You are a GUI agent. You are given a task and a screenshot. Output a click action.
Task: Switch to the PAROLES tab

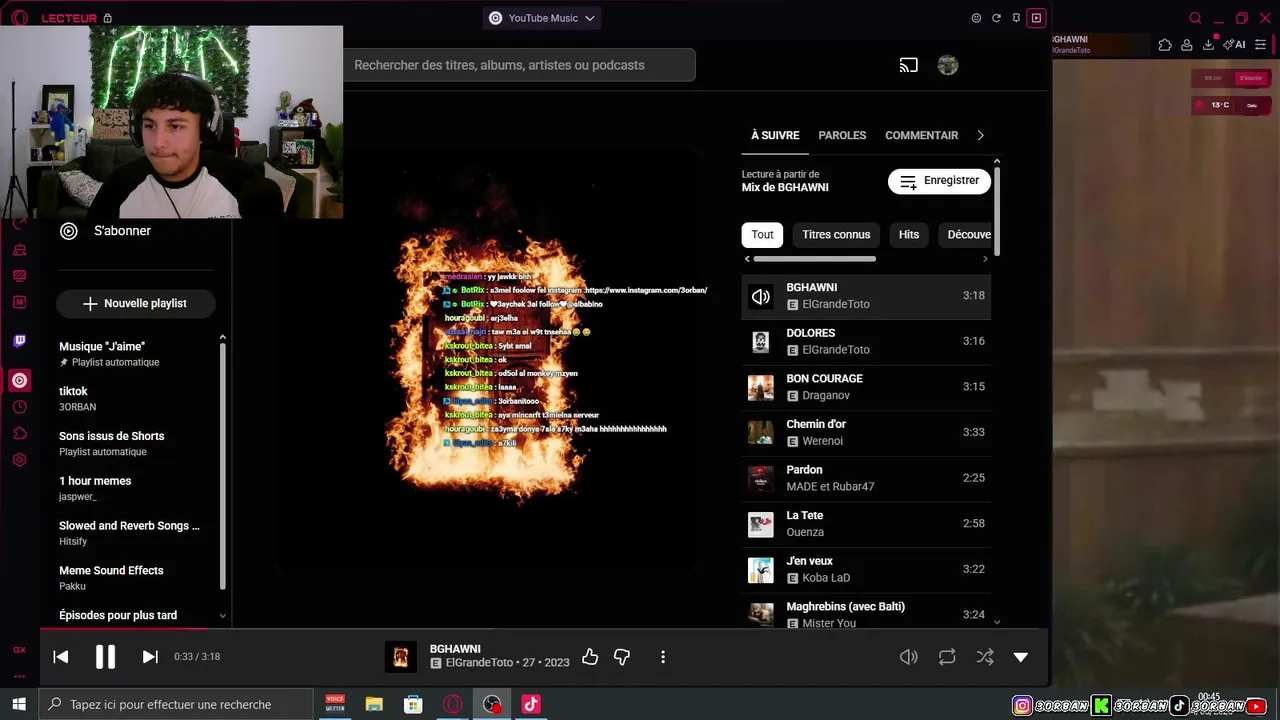pyautogui.click(x=842, y=135)
